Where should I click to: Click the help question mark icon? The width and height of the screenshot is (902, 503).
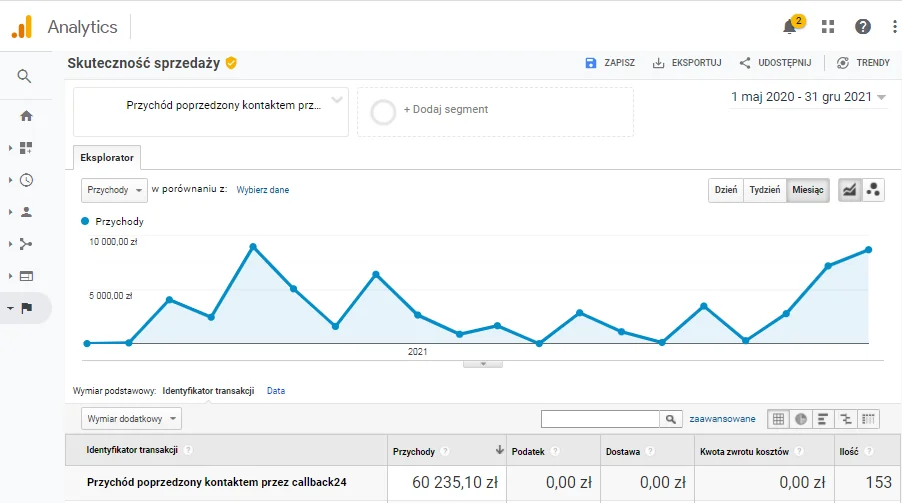(x=862, y=27)
